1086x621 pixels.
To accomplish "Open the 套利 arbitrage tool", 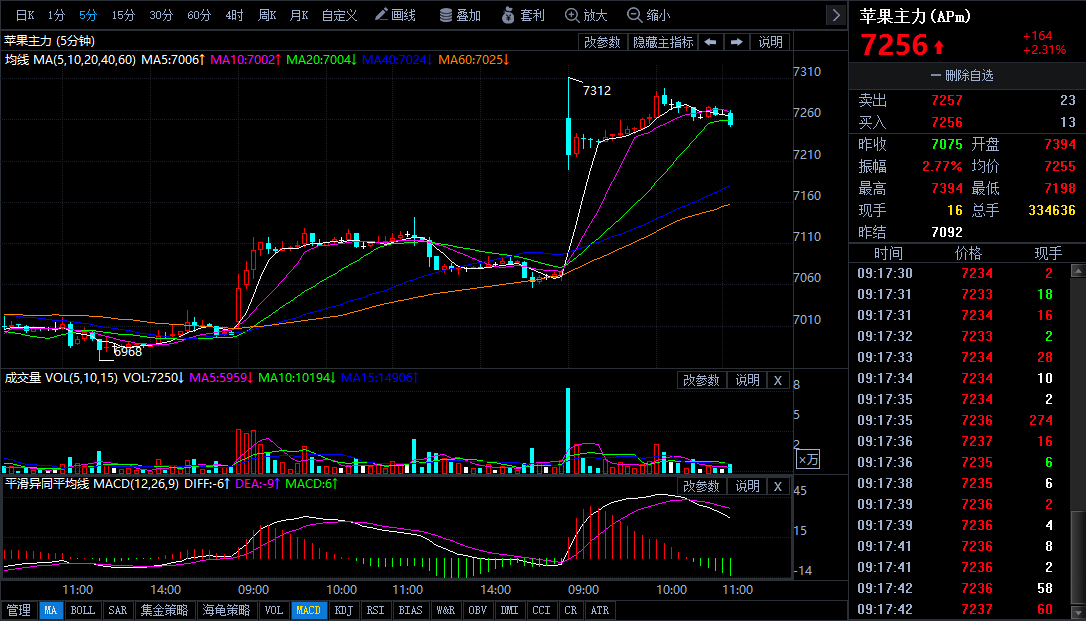I will pyautogui.click(x=523, y=15).
